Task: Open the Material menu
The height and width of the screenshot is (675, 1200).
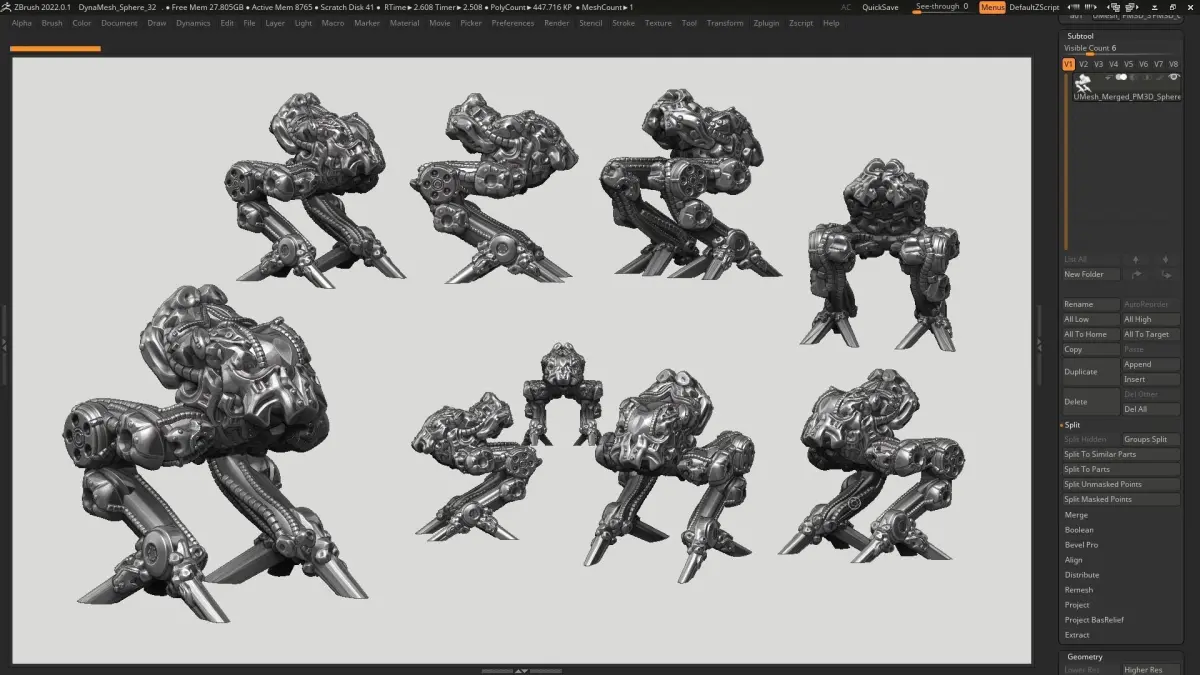Action: click(x=404, y=23)
